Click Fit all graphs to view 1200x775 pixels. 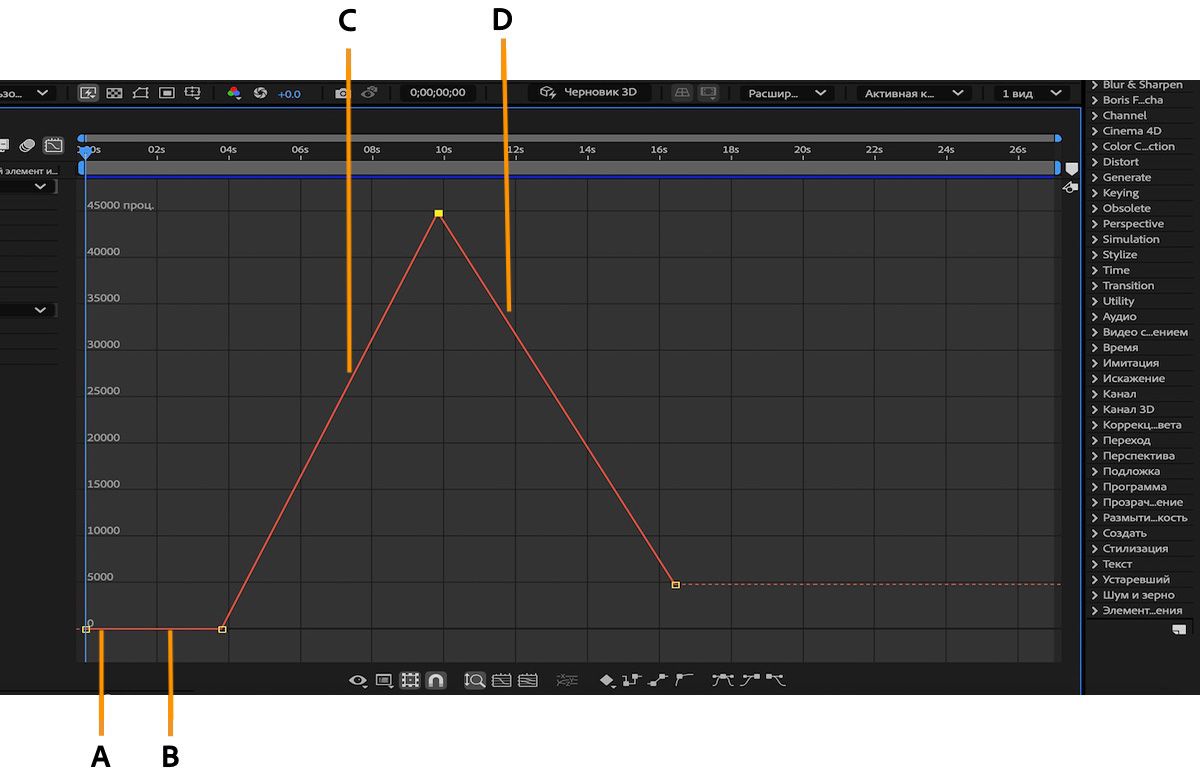tap(528, 680)
